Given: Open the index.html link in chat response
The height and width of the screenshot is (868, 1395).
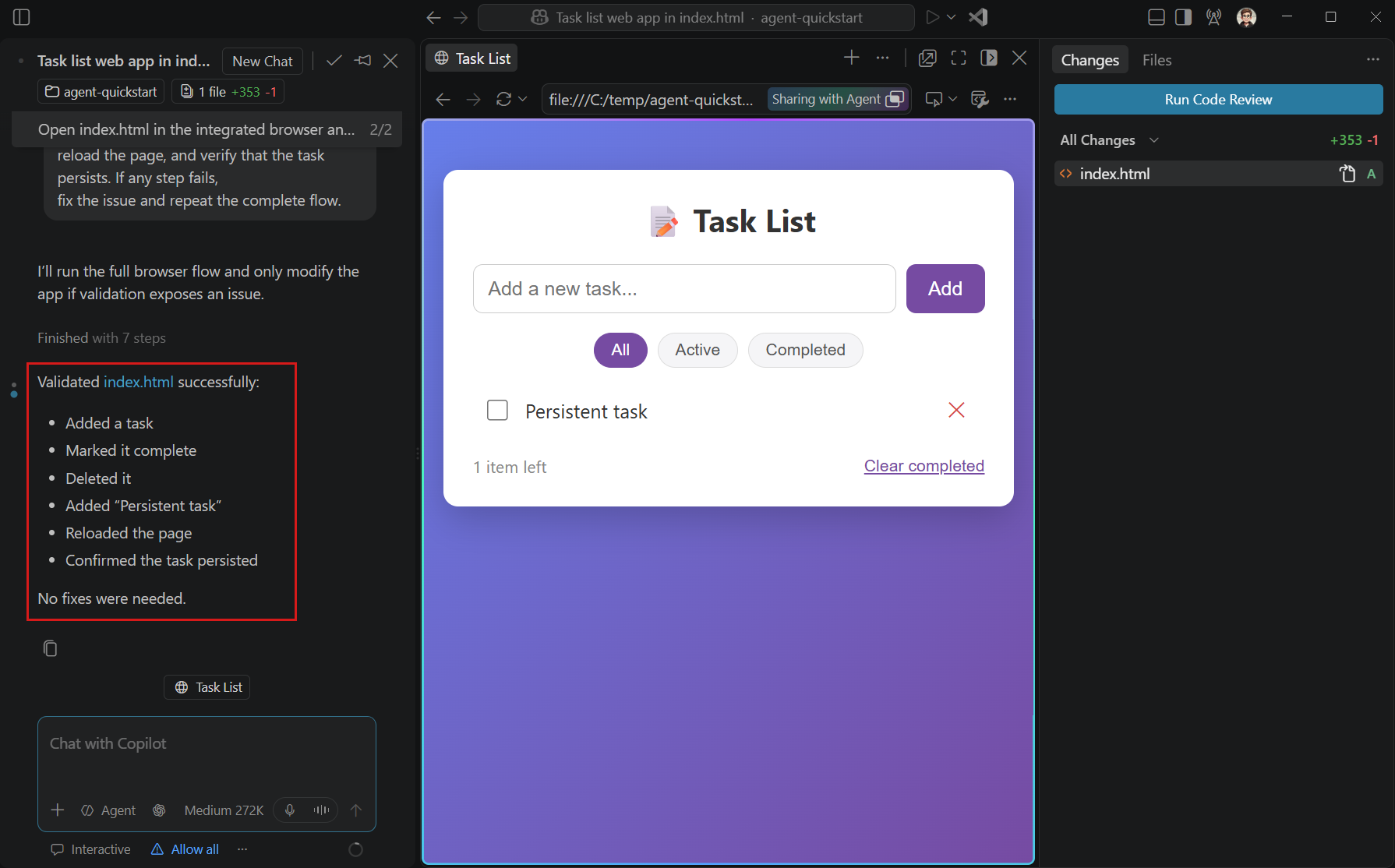Looking at the screenshot, I should [139, 382].
